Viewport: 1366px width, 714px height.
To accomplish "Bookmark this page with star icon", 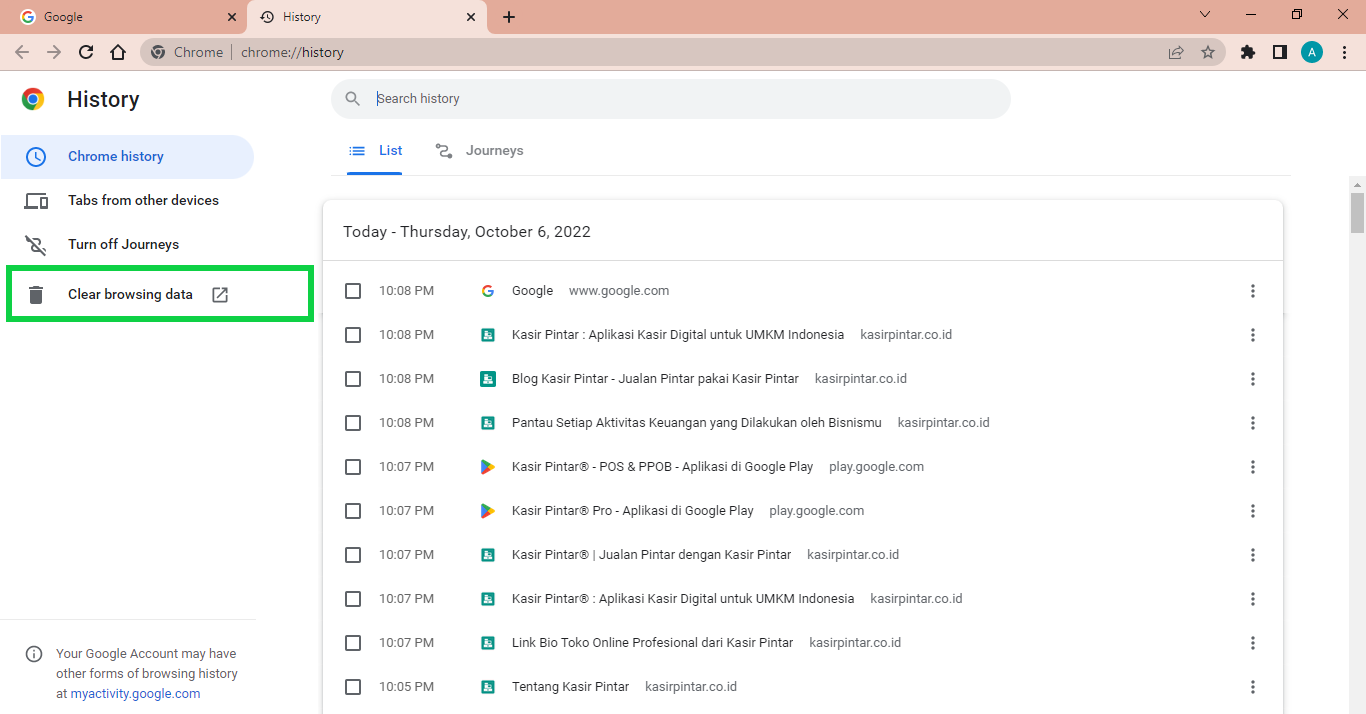I will (x=1208, y=52).
